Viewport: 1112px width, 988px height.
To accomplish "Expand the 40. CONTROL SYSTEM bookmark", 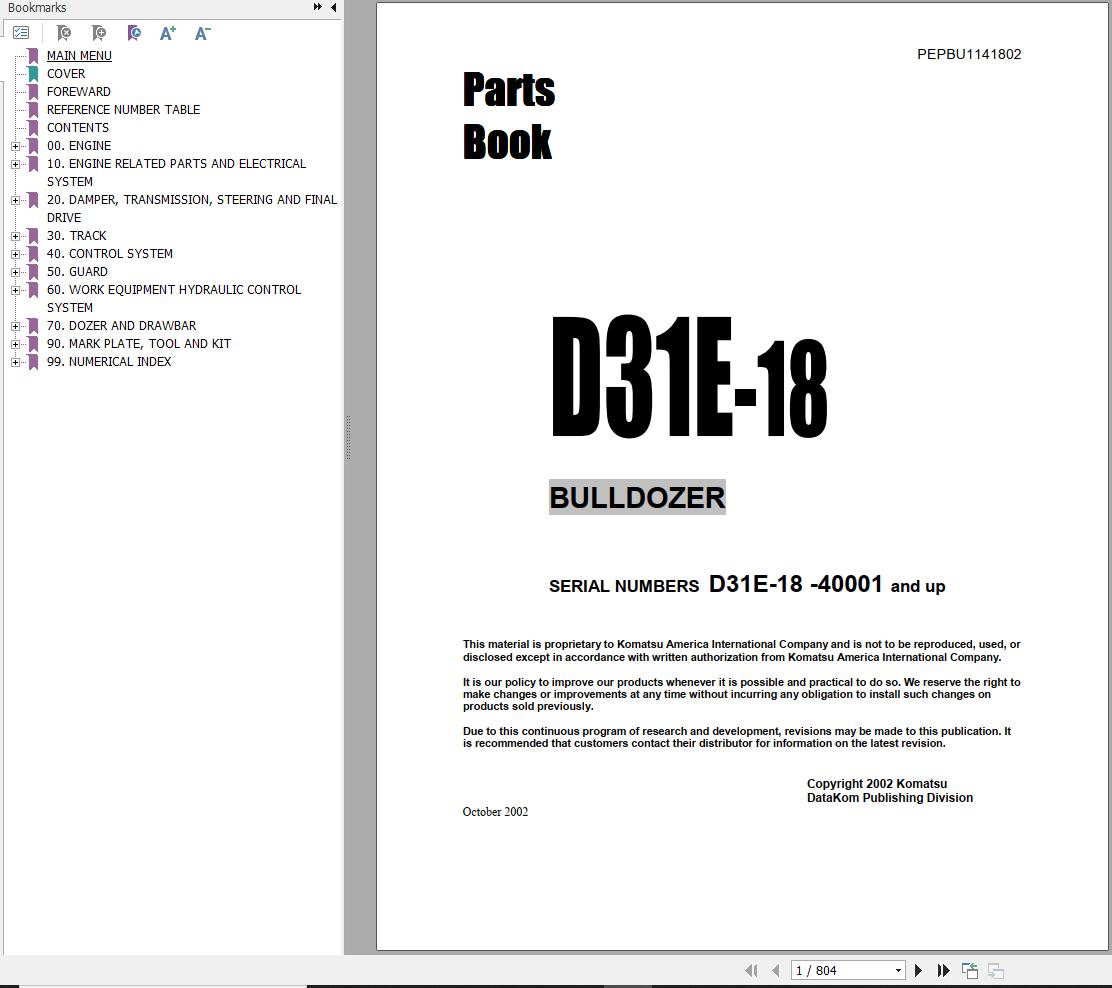I will (16, 254).
